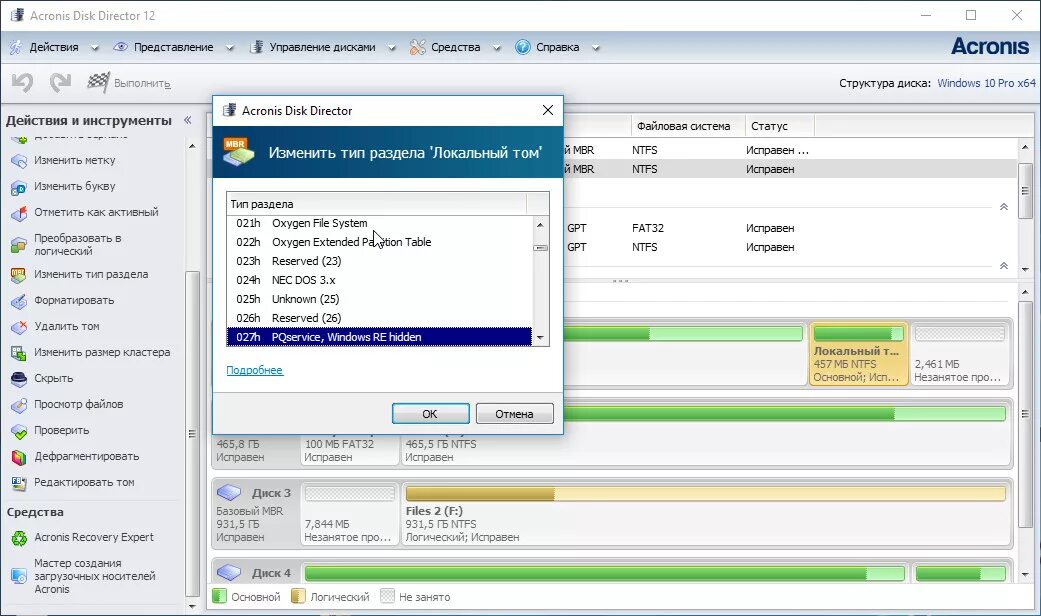Screen dimensions: 1041x616
Task: Click the undo arrow icon in toolbar
Action: point(22,82)
